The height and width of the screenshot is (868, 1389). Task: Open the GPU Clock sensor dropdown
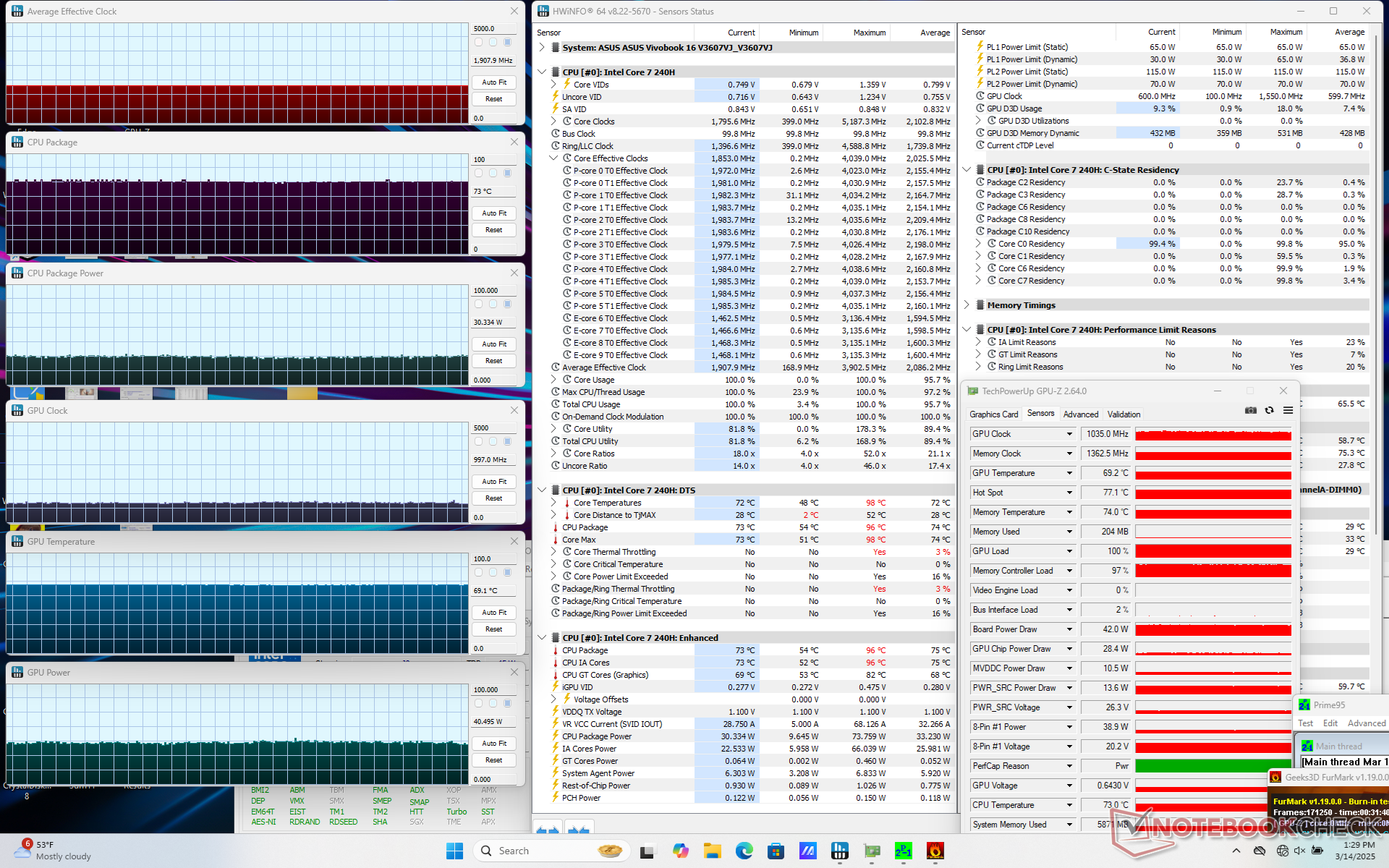pos(1069,434)
